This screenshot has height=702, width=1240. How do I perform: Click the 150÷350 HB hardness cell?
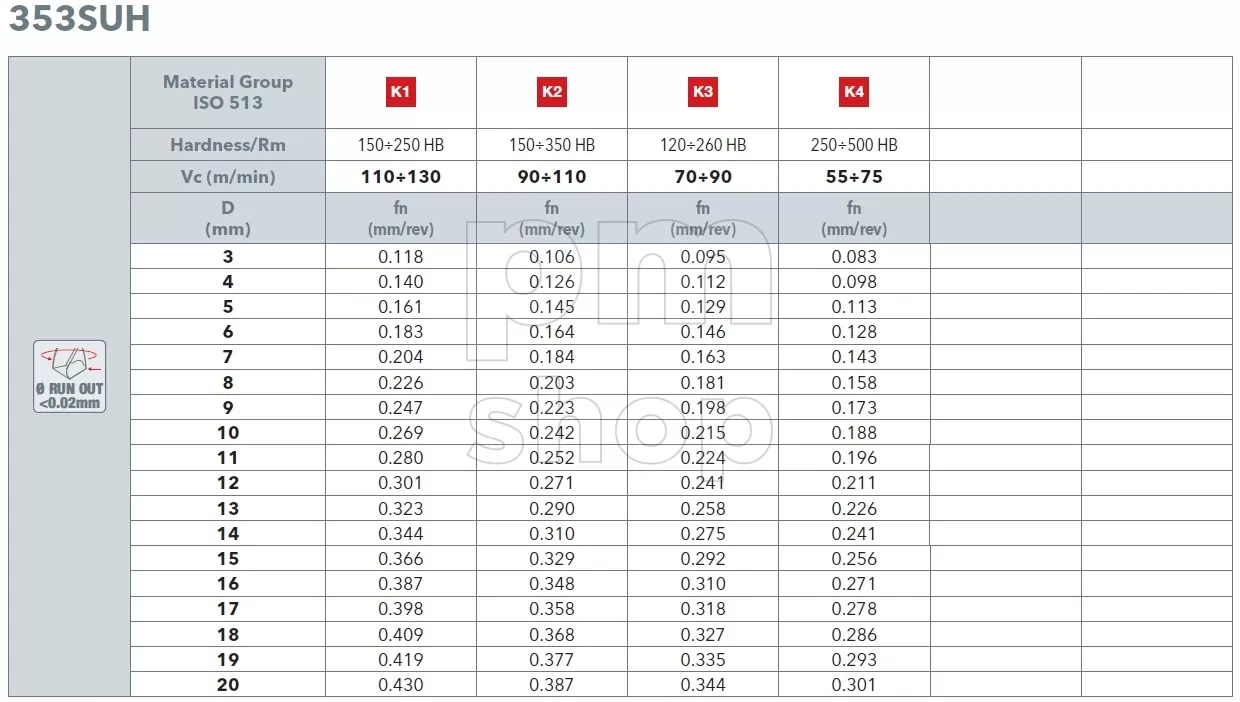pos(552,145)
